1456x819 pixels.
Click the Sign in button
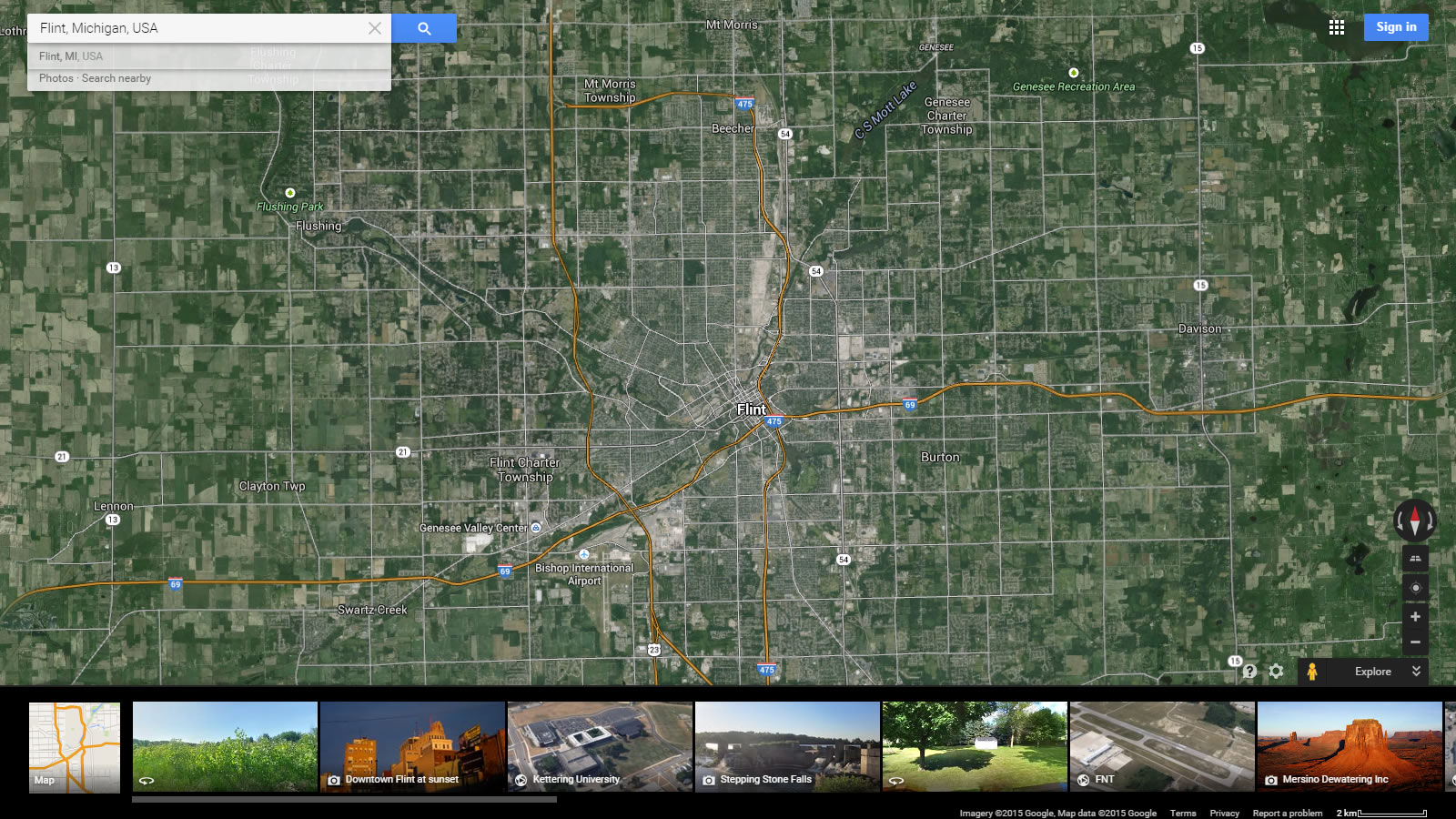[x=1395, y=27]
